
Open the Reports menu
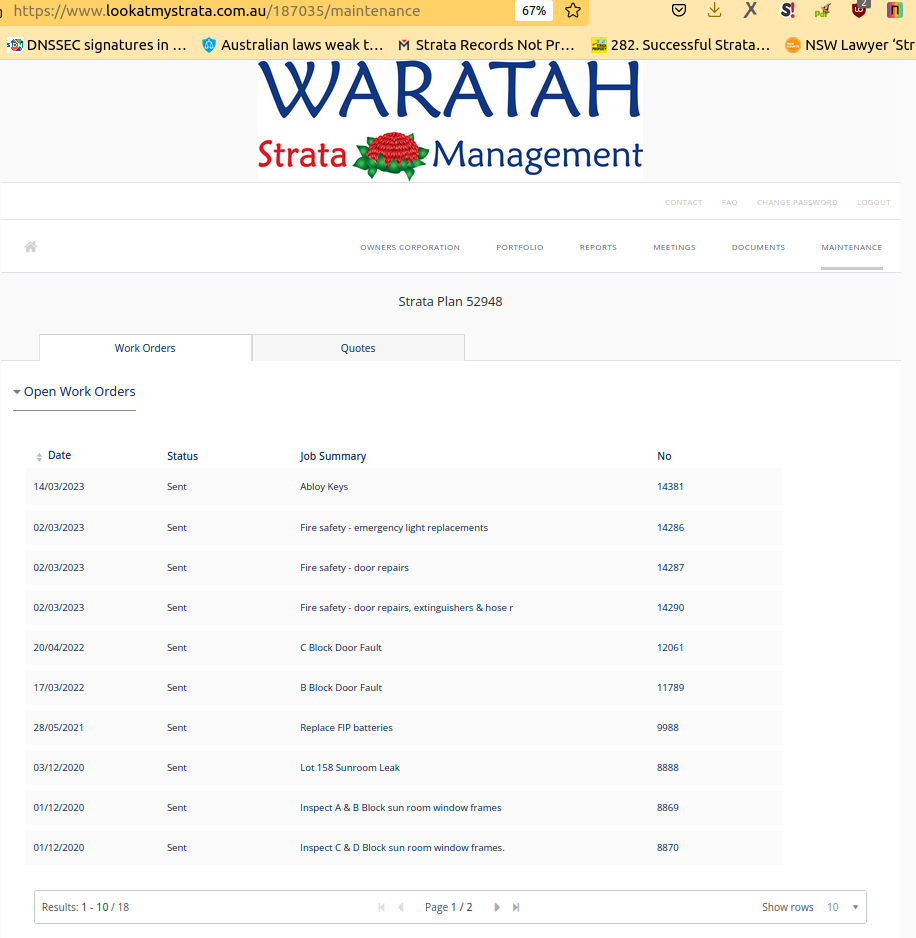pyautogui.click(x=598, y=247)
